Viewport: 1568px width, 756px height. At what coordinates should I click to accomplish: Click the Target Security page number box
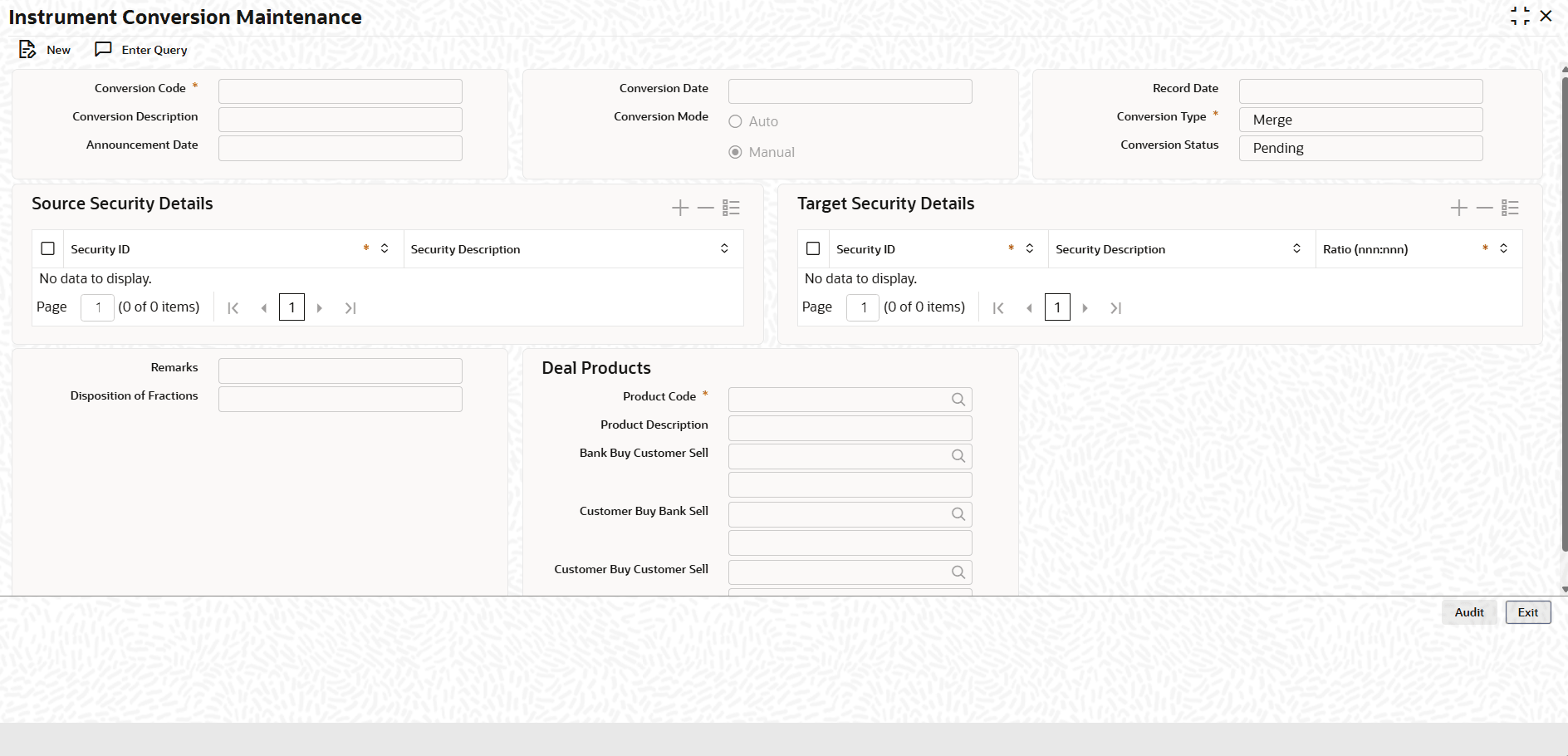(864, 307)
